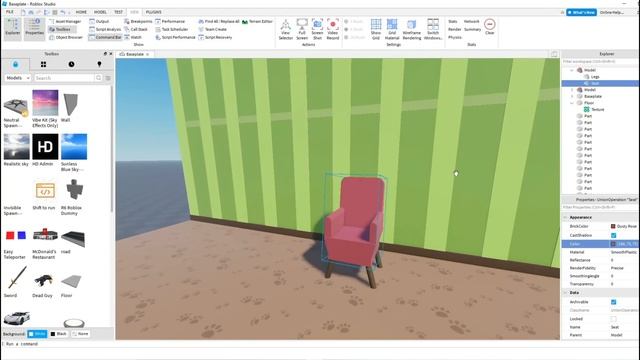Screen dimensions: 640x360
Task: Open the Task Scheduler
Action: 171,29
